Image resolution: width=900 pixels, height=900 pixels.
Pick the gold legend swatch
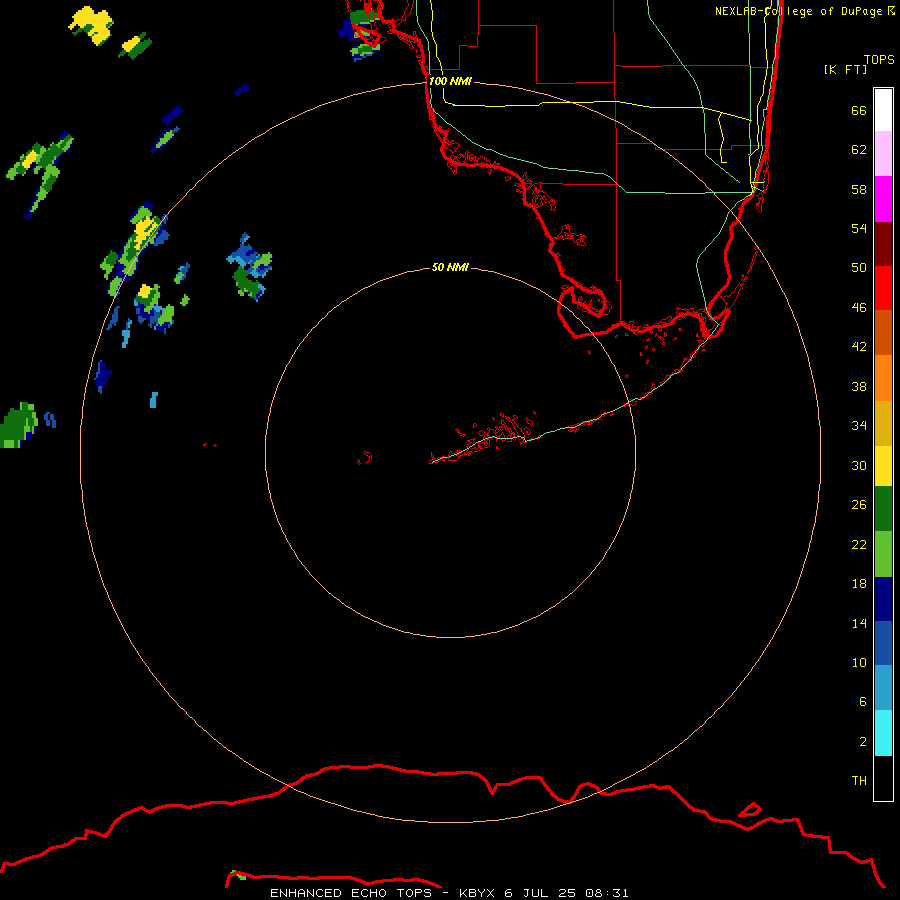pos(883,423)
